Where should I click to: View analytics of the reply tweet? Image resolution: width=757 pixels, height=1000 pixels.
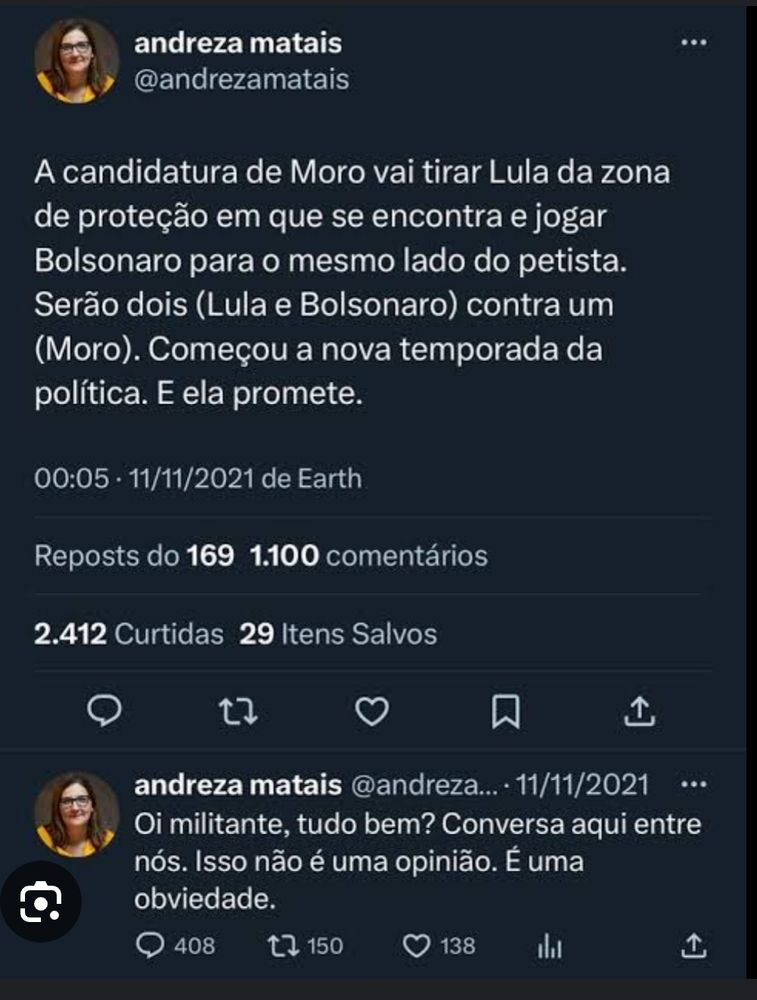pyautogui.click(x=552, y=945)
